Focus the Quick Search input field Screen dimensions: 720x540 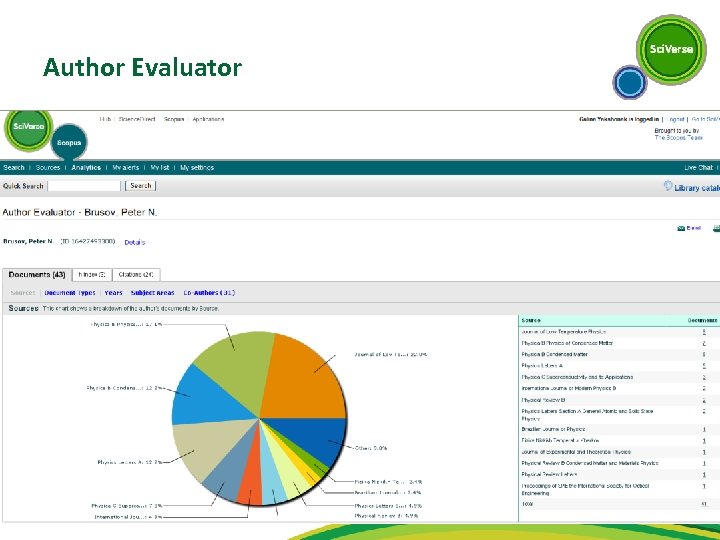[x=84, y=186]
